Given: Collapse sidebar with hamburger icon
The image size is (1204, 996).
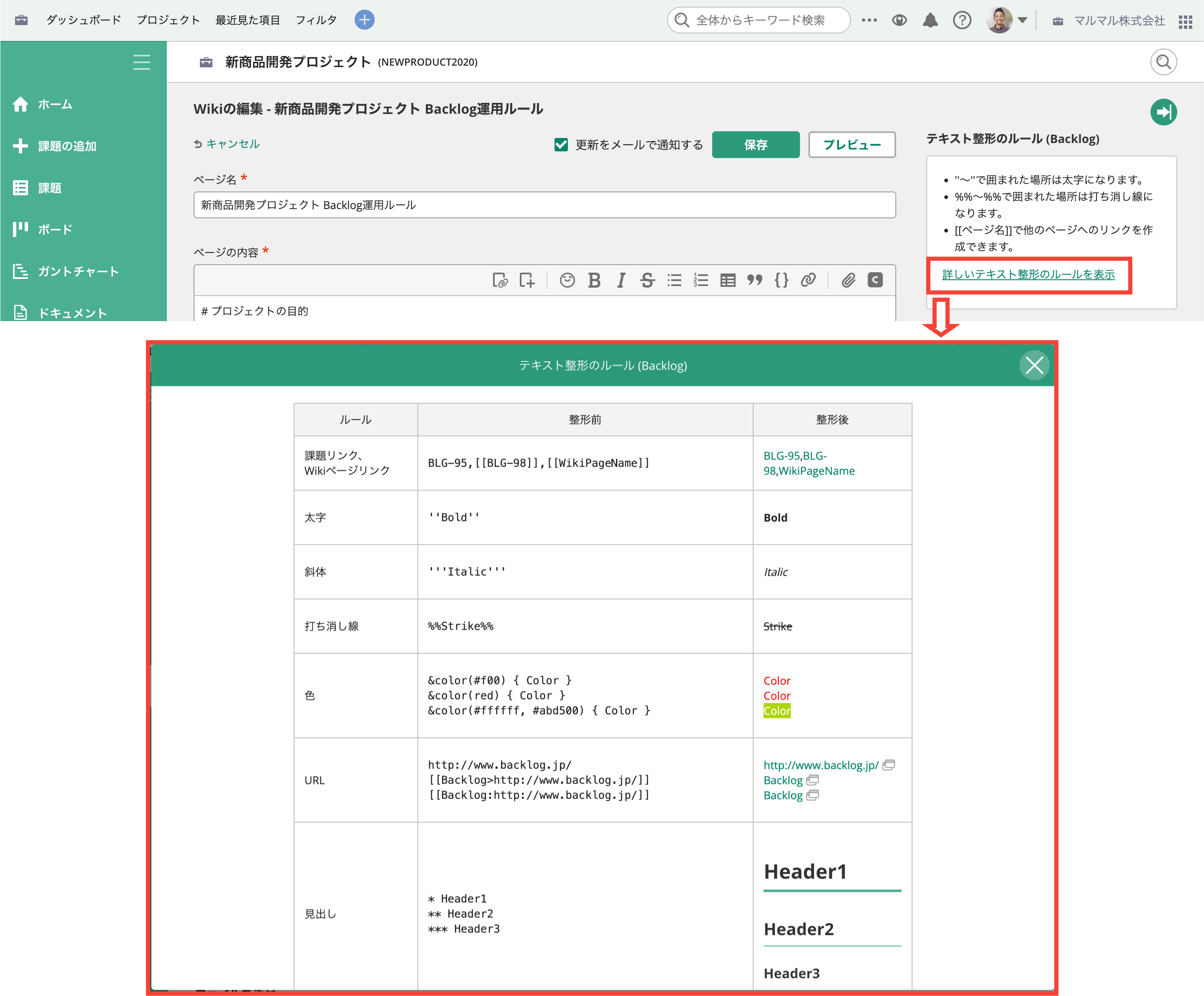Looking at the screenshot, I should point(142,62).
